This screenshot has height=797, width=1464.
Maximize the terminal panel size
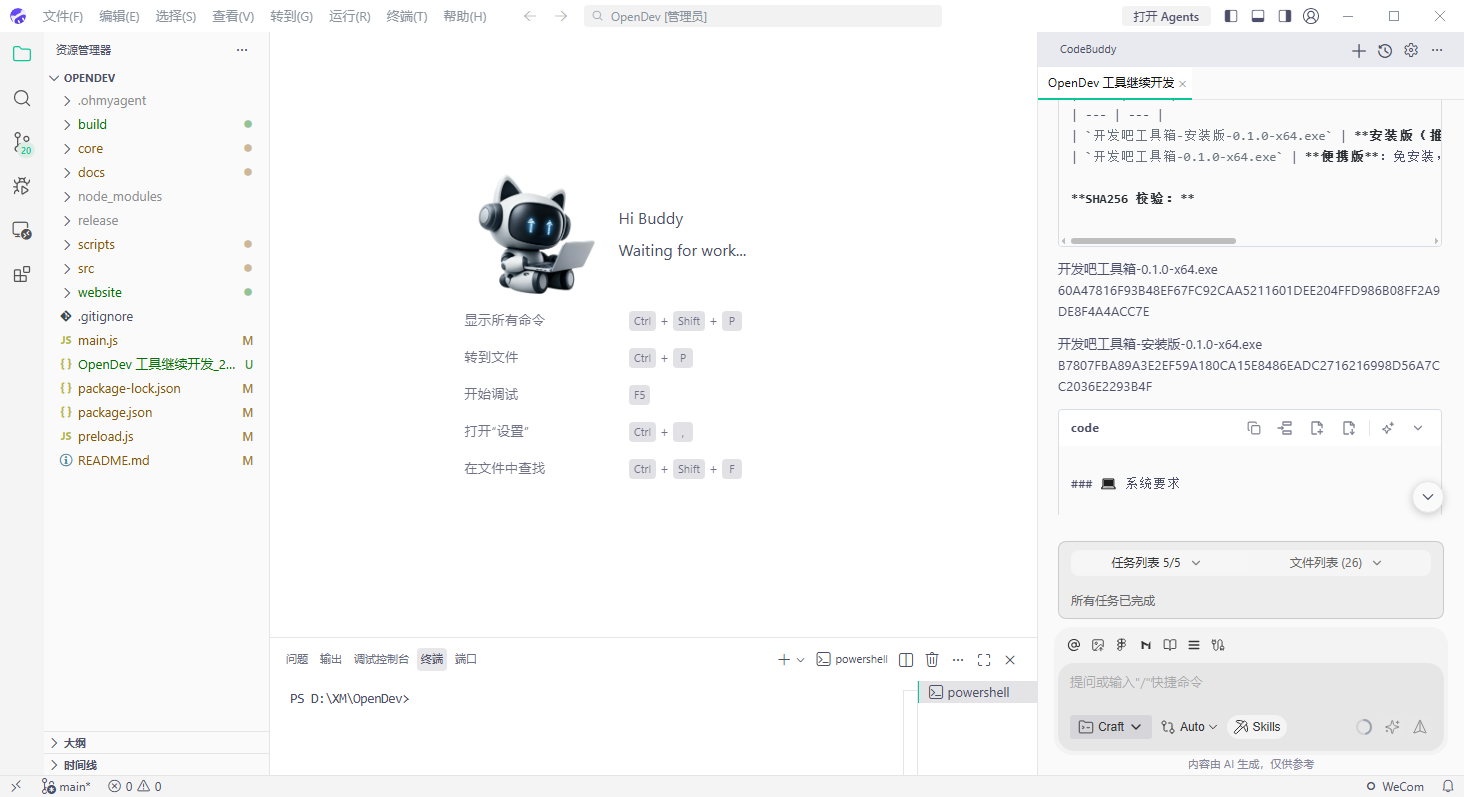point(984,660)
